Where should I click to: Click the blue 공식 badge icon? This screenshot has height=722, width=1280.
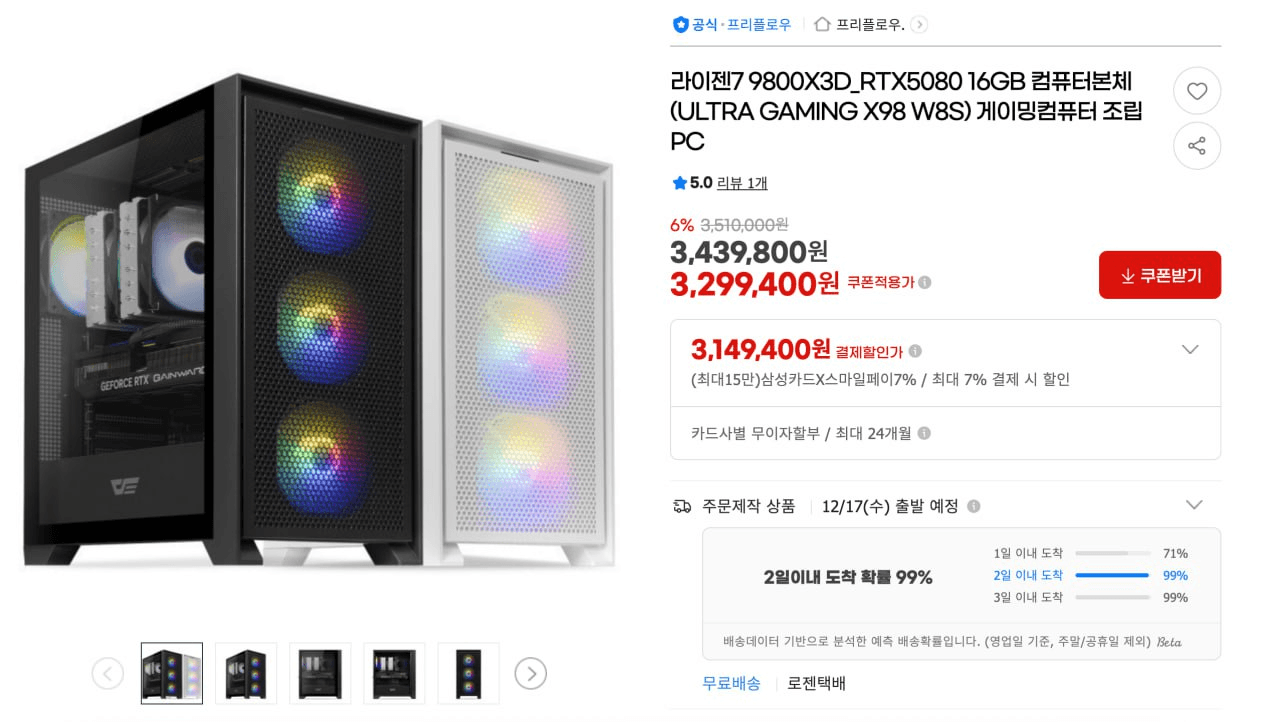tap(681, 24)
